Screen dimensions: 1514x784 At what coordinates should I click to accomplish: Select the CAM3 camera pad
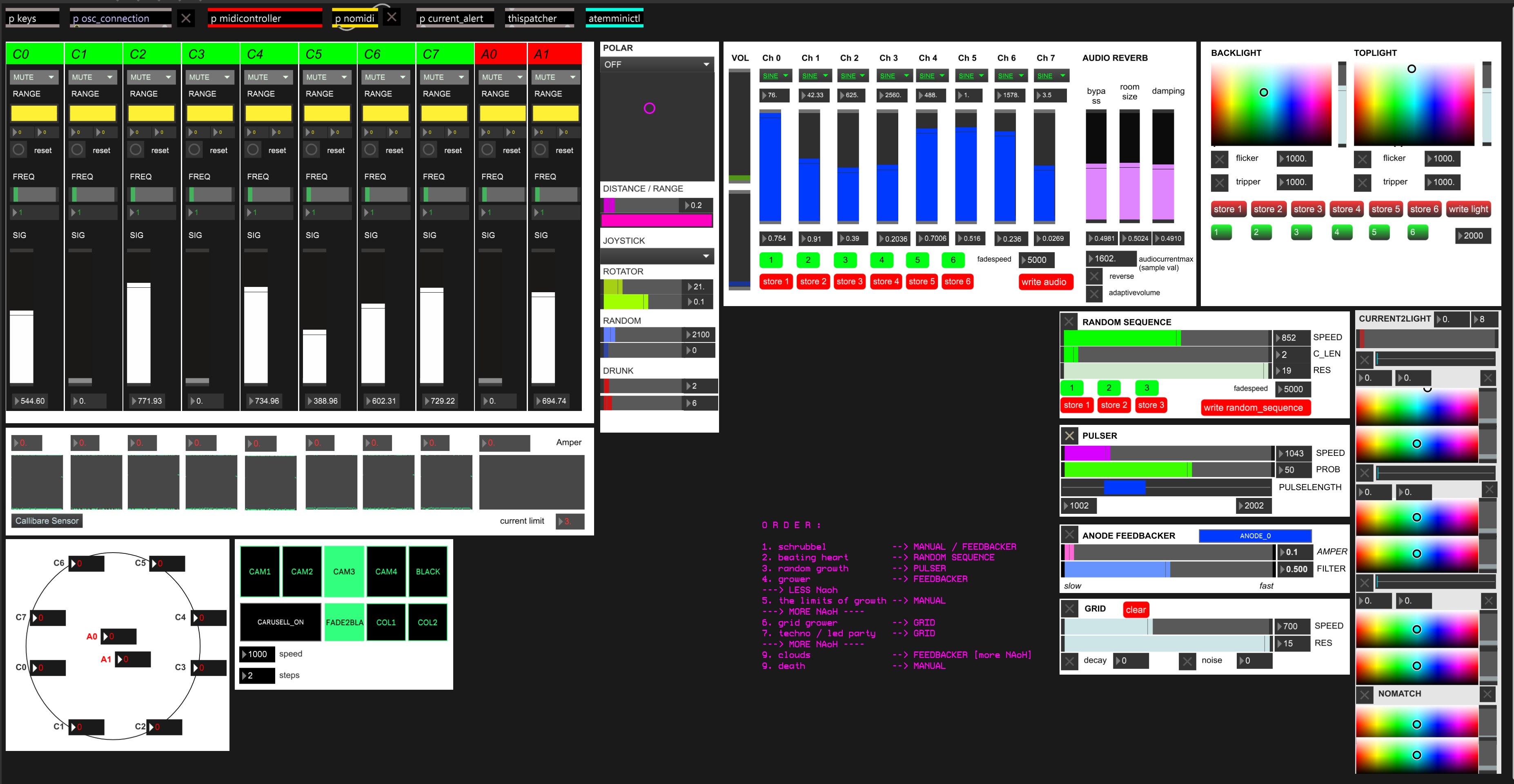[x=344, y=571]
